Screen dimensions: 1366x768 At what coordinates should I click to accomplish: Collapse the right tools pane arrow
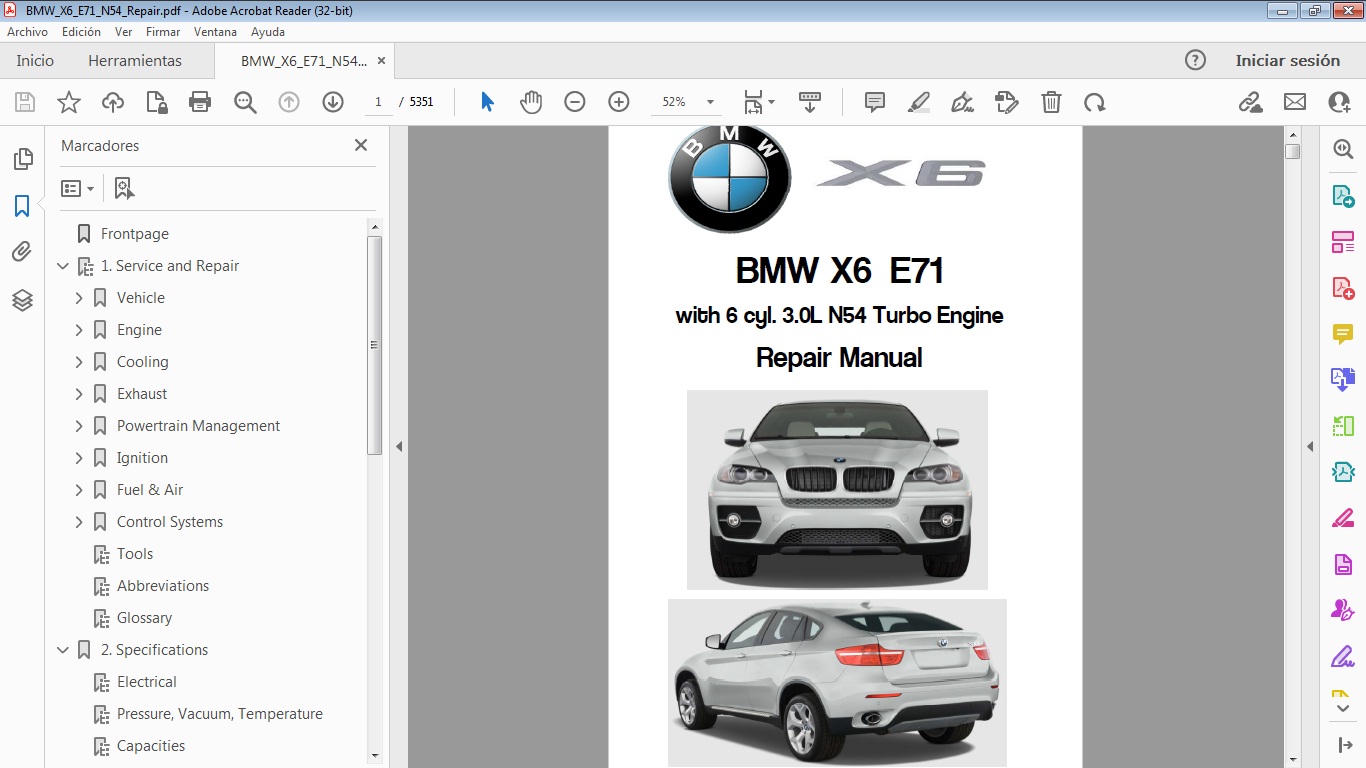click(1310, 446)
